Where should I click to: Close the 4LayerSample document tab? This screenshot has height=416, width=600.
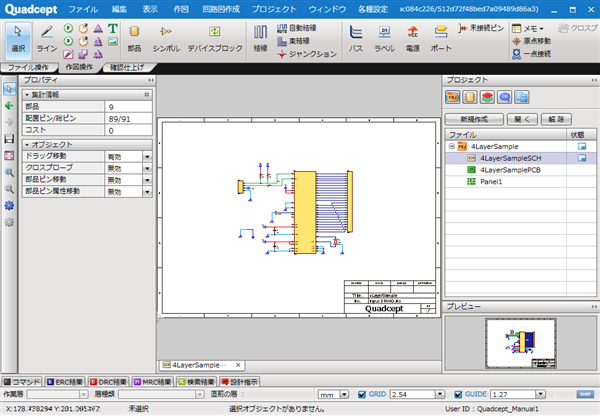click(238, 365)
